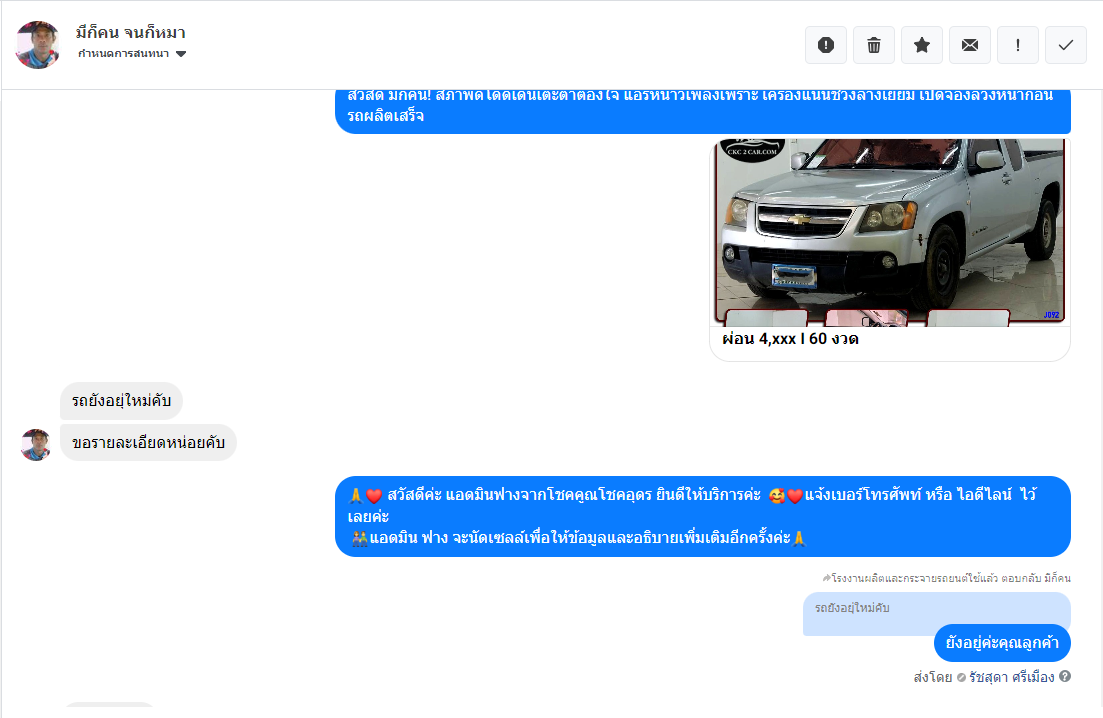
Task: Click contact name มีก็คน จนก็หมา
Action: [x=130, y=32]
